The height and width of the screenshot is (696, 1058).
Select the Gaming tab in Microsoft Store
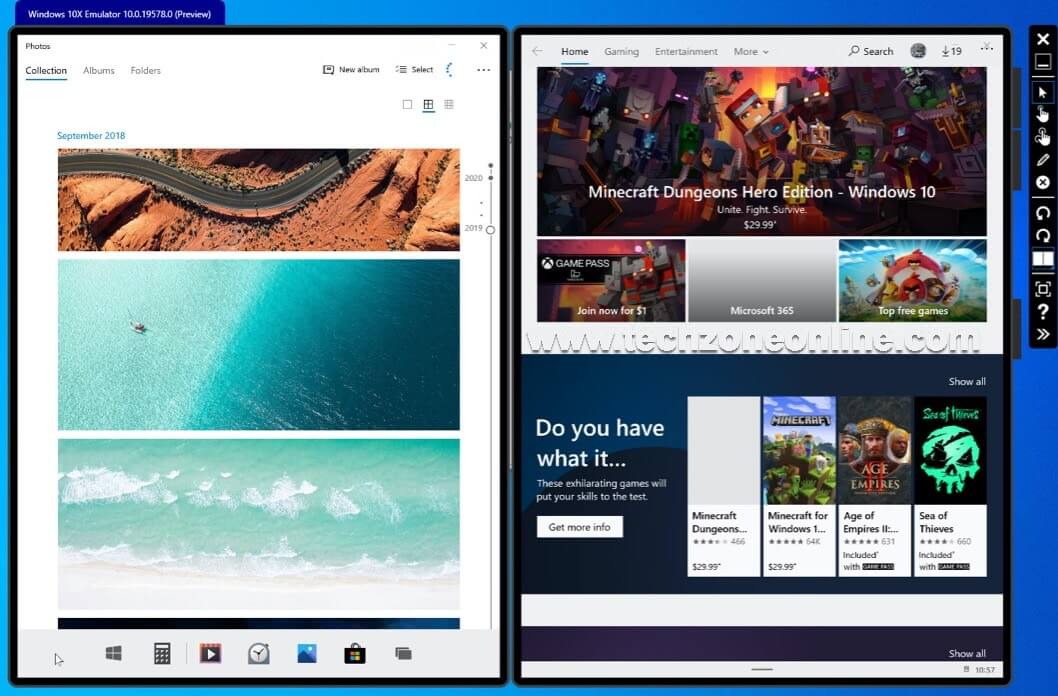(621, 51)
